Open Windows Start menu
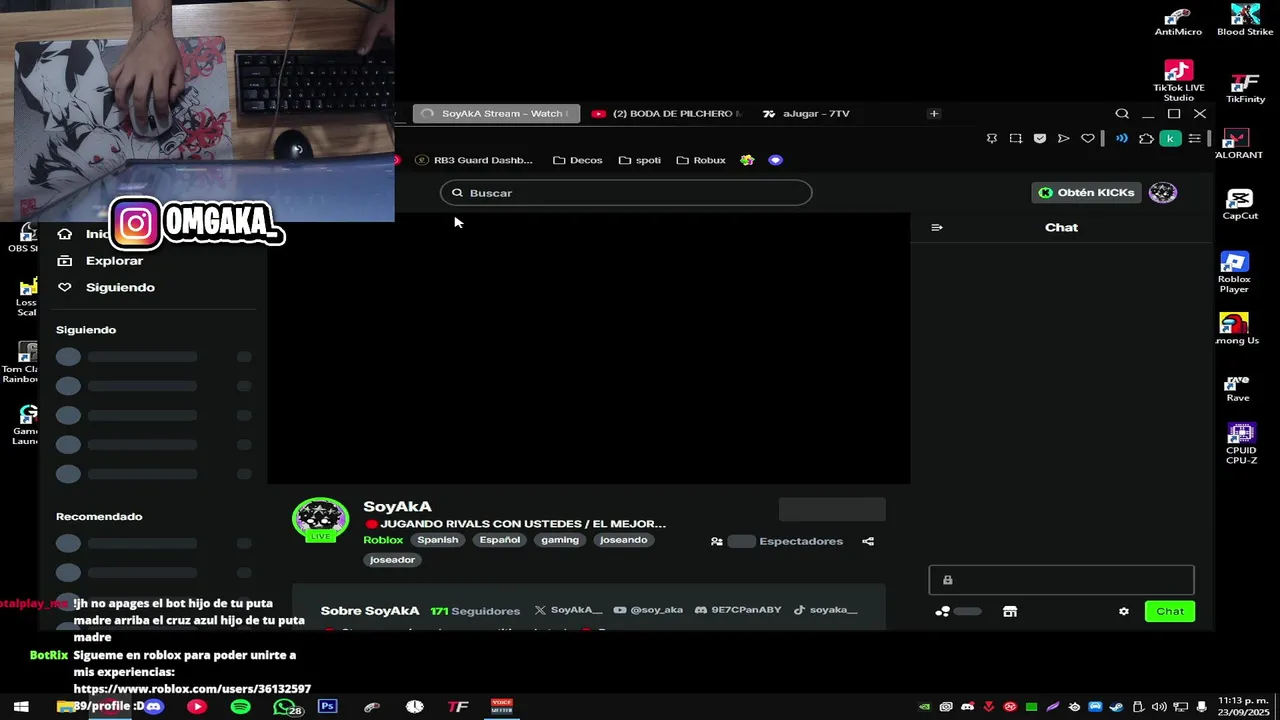This screenshot has height=720, width=1280. click(x=21, y=707)
